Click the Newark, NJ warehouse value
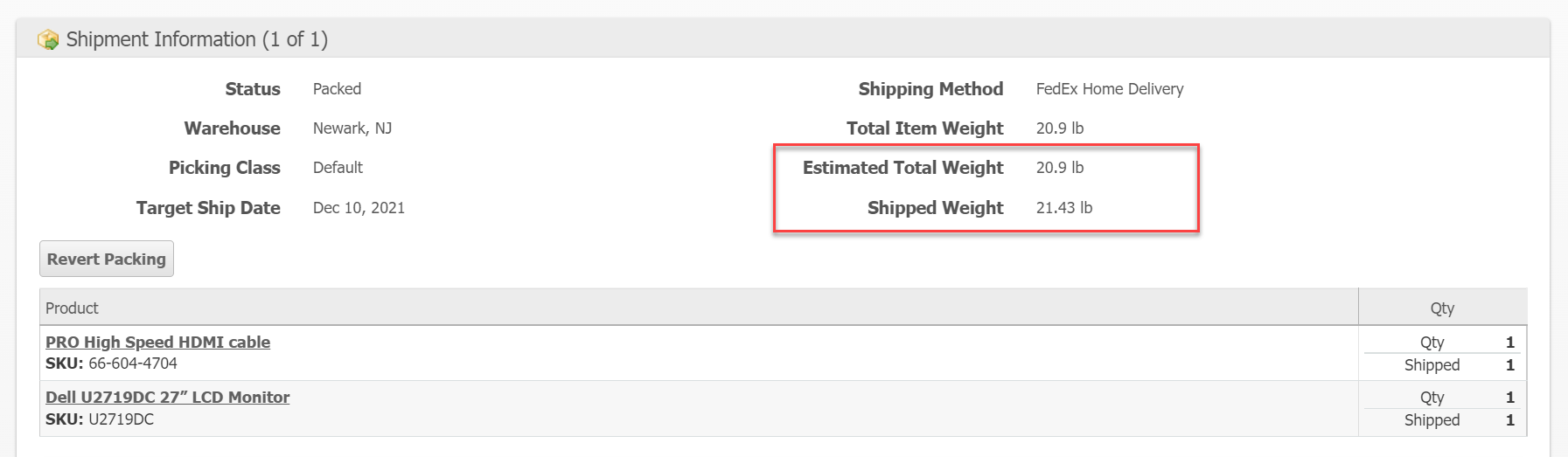The image size is (1568, 457). [352, 128]
